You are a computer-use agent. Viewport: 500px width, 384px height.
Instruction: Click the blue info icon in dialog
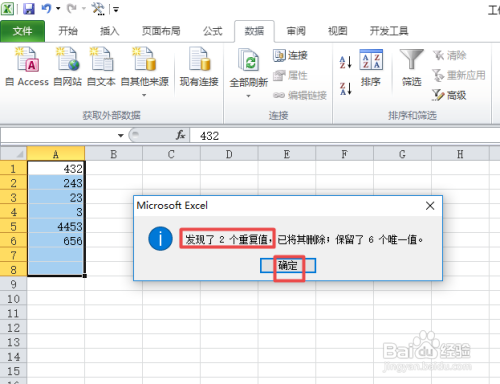[160, 239]
